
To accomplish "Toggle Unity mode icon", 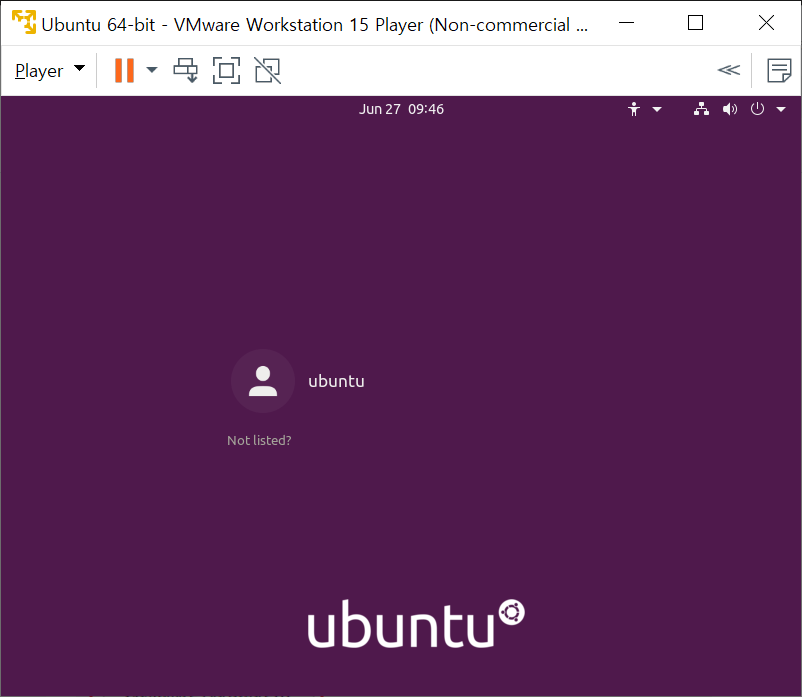I will tap(268, 70).
